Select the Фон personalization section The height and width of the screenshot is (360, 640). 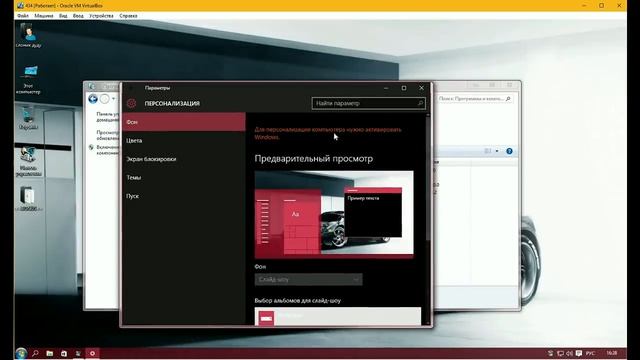[184, 122]
